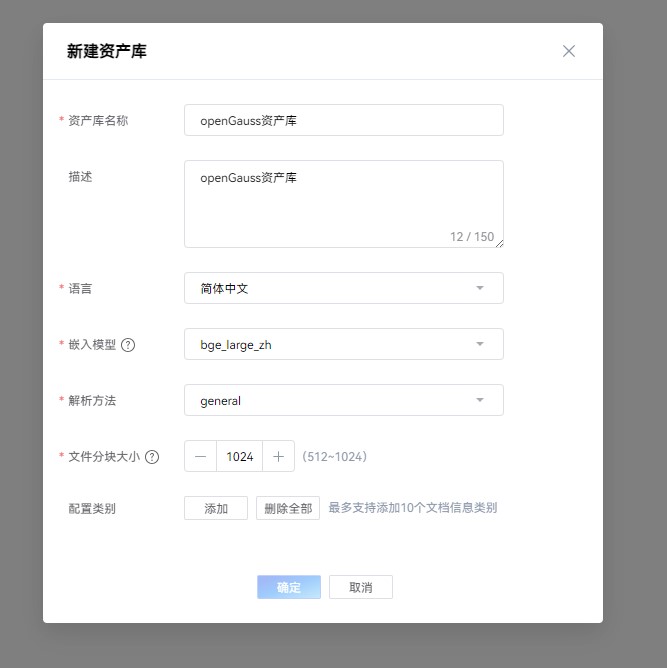
Task: Click the 配置类别 label
Action: [92, 509]
